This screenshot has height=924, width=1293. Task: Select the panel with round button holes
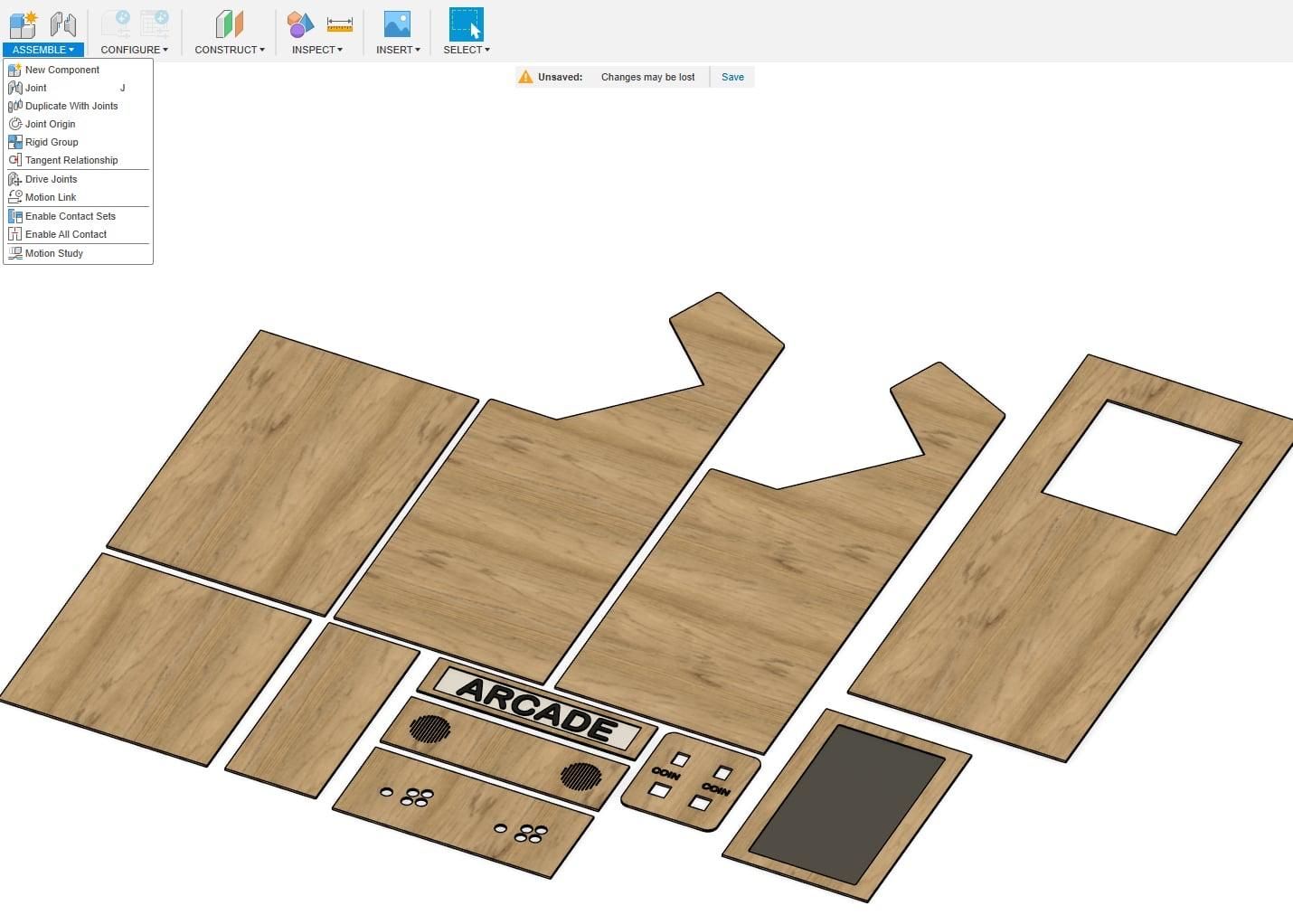pos(463,811)
